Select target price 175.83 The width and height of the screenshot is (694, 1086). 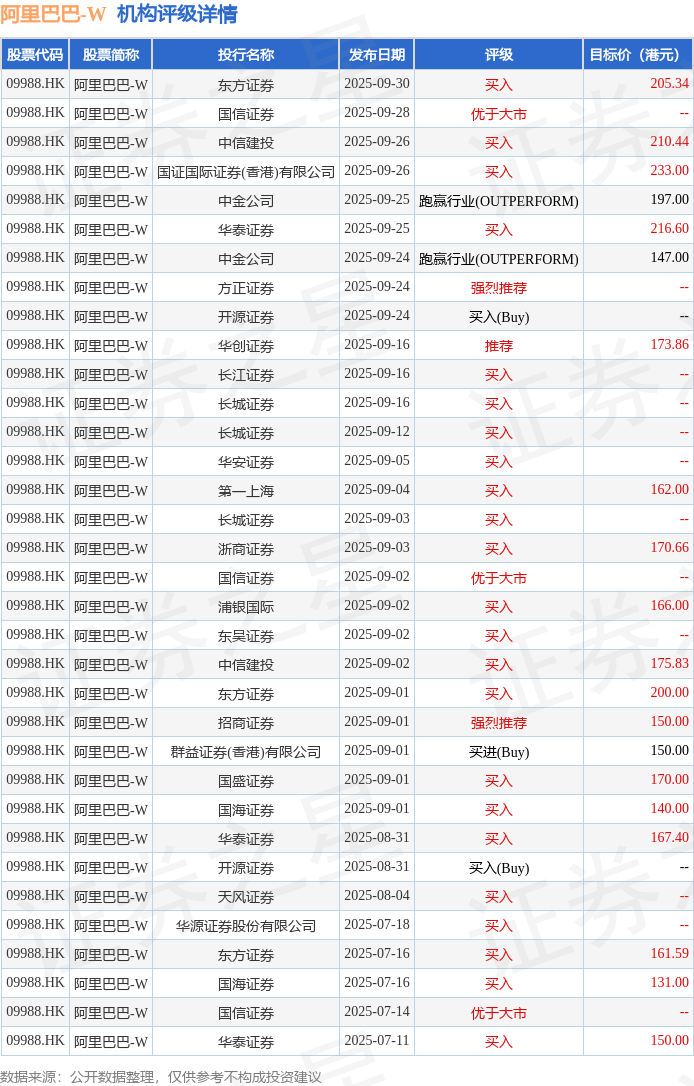click(x=669, y=664)
